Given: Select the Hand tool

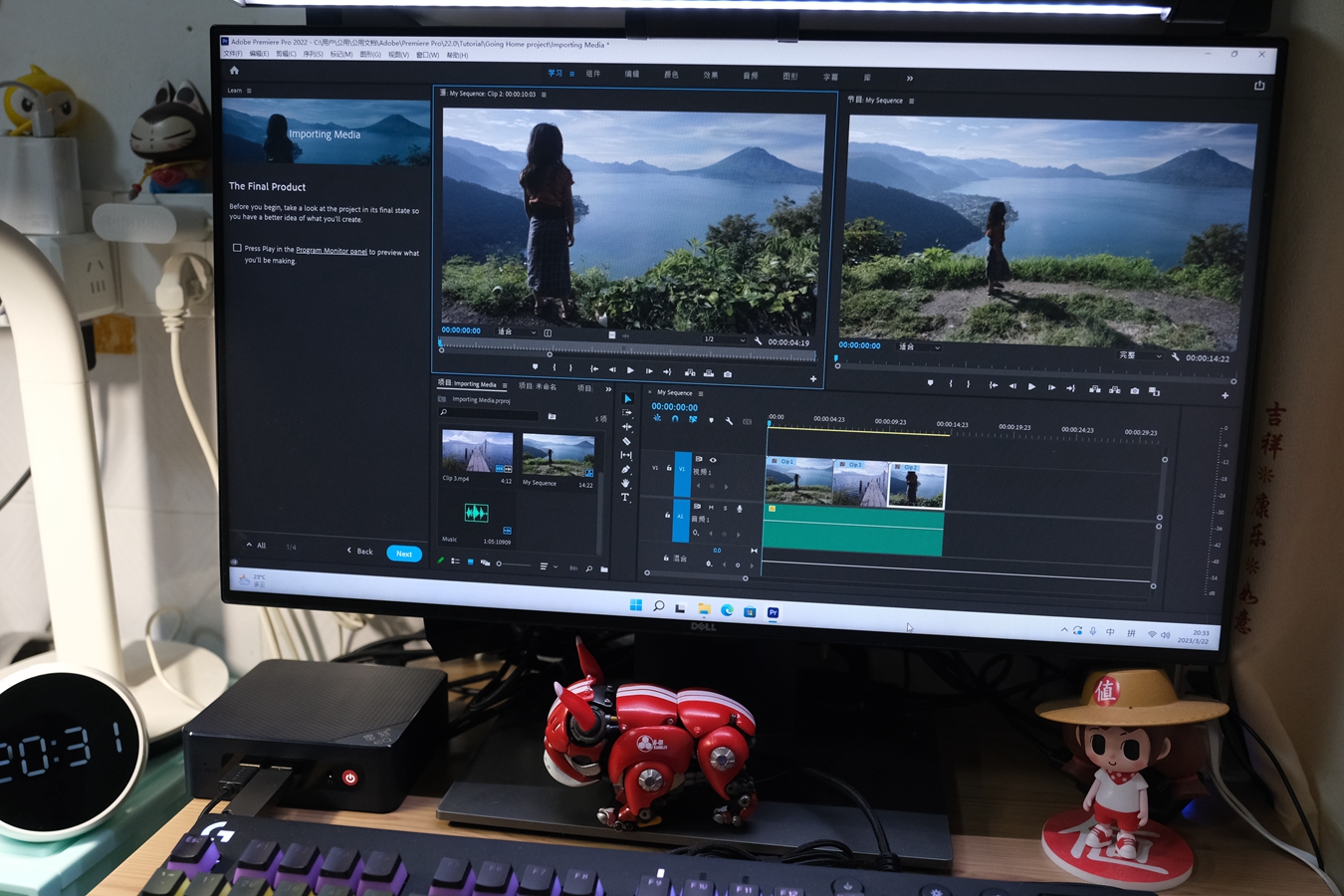Looking at the screenshot, I should coord(625,483).
